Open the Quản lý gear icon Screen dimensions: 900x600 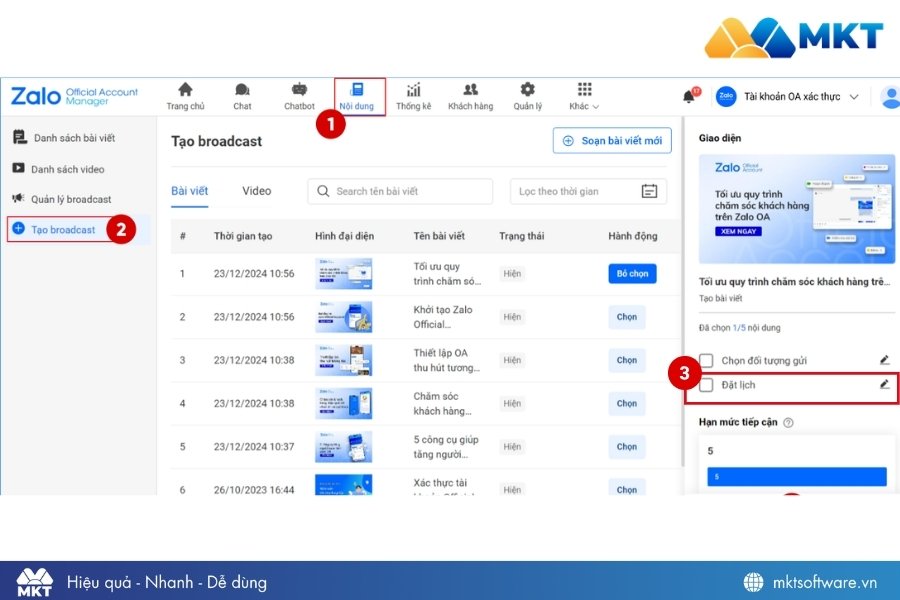[x=527, y=90]
